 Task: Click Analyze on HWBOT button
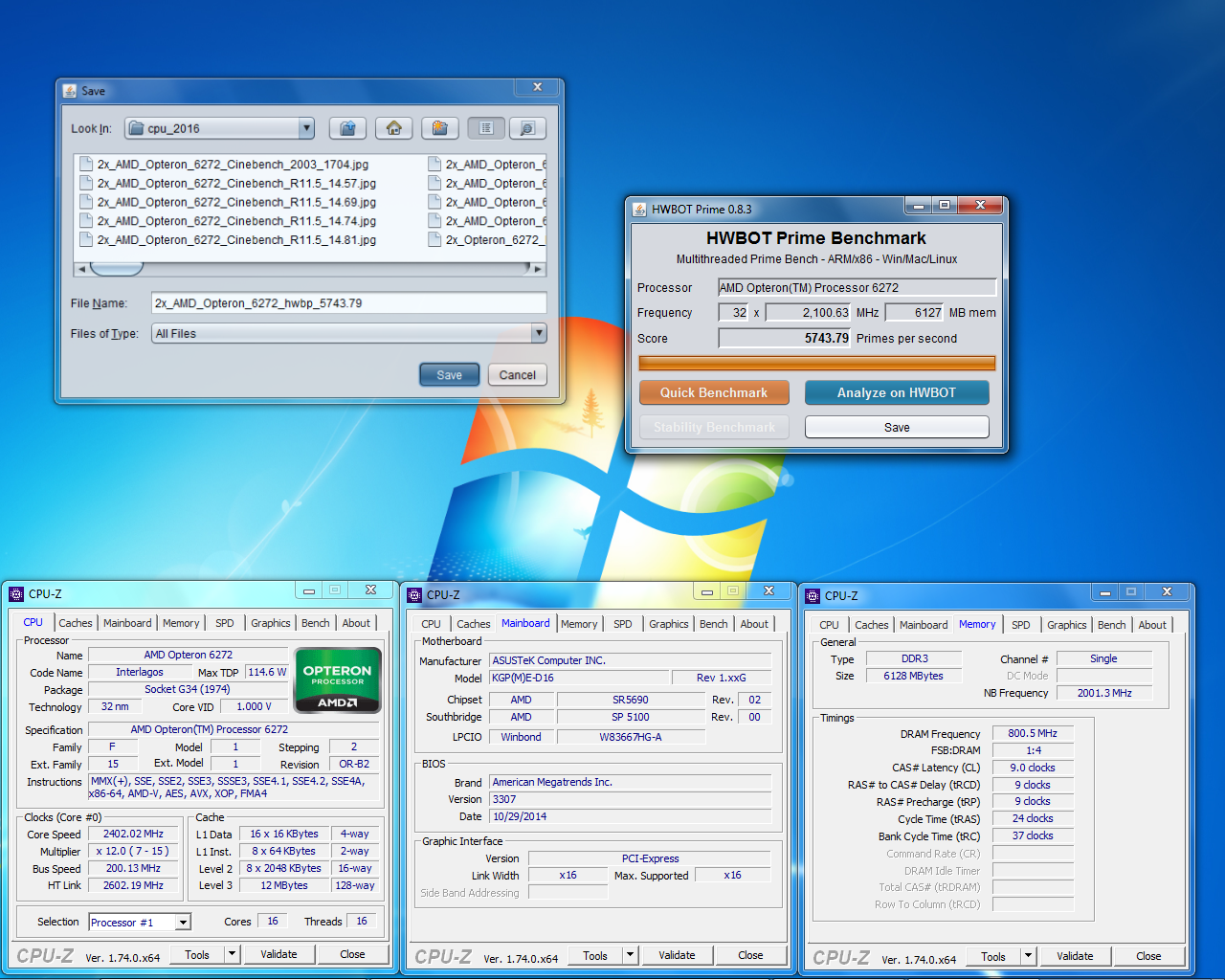897,392
